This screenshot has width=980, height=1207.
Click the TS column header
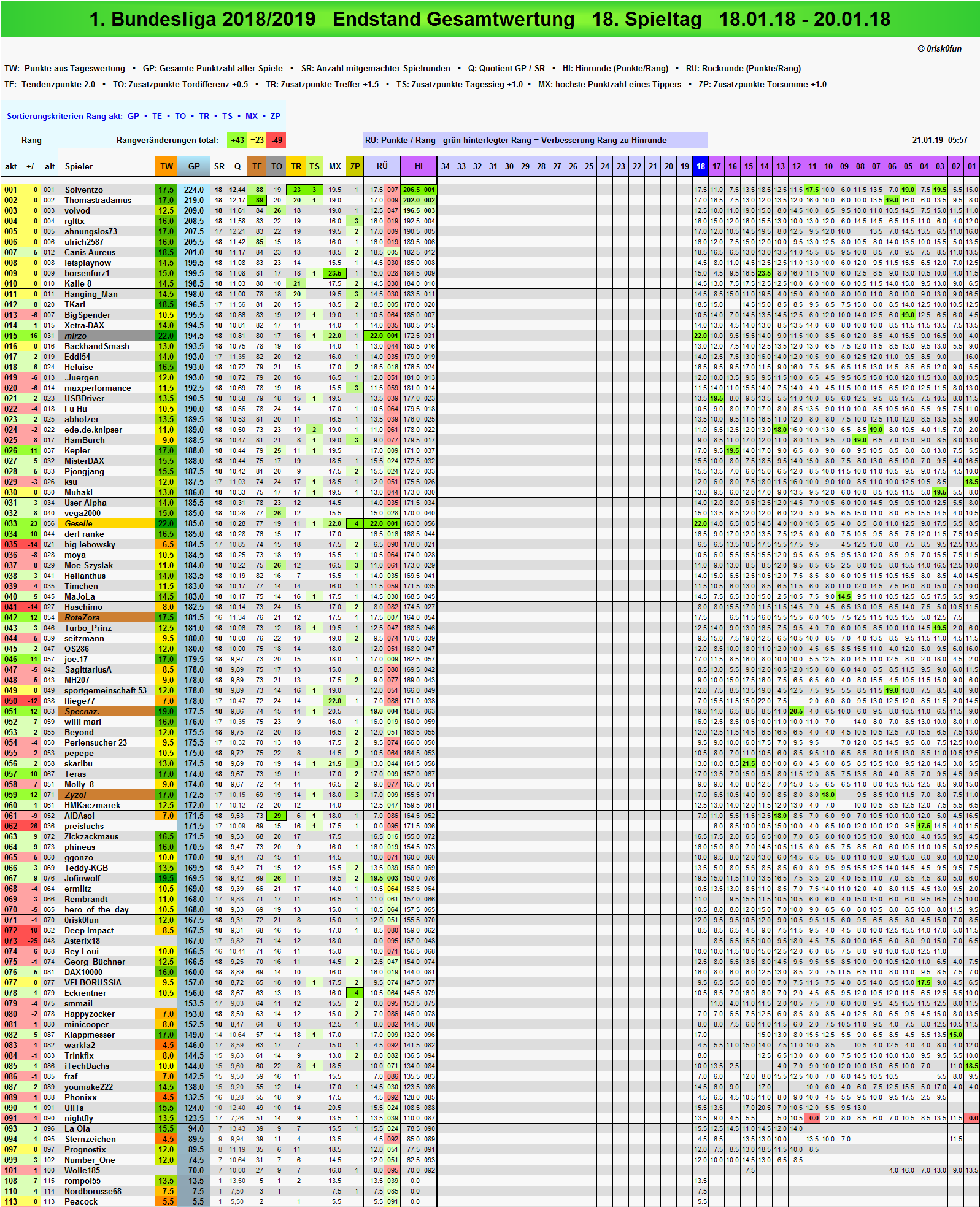coord(314,166)
